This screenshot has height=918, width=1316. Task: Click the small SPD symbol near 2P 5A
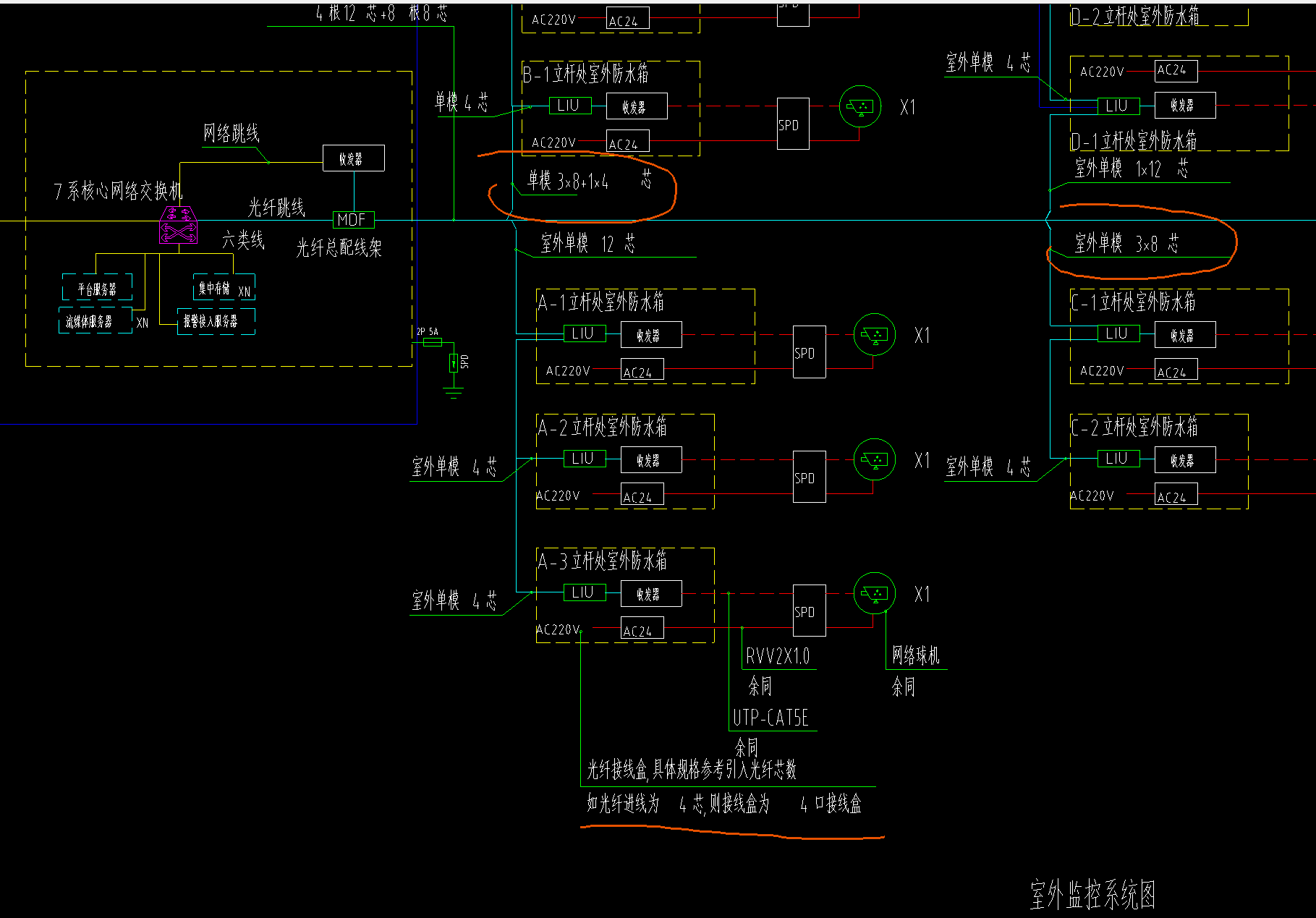click(x=454, y=362)
